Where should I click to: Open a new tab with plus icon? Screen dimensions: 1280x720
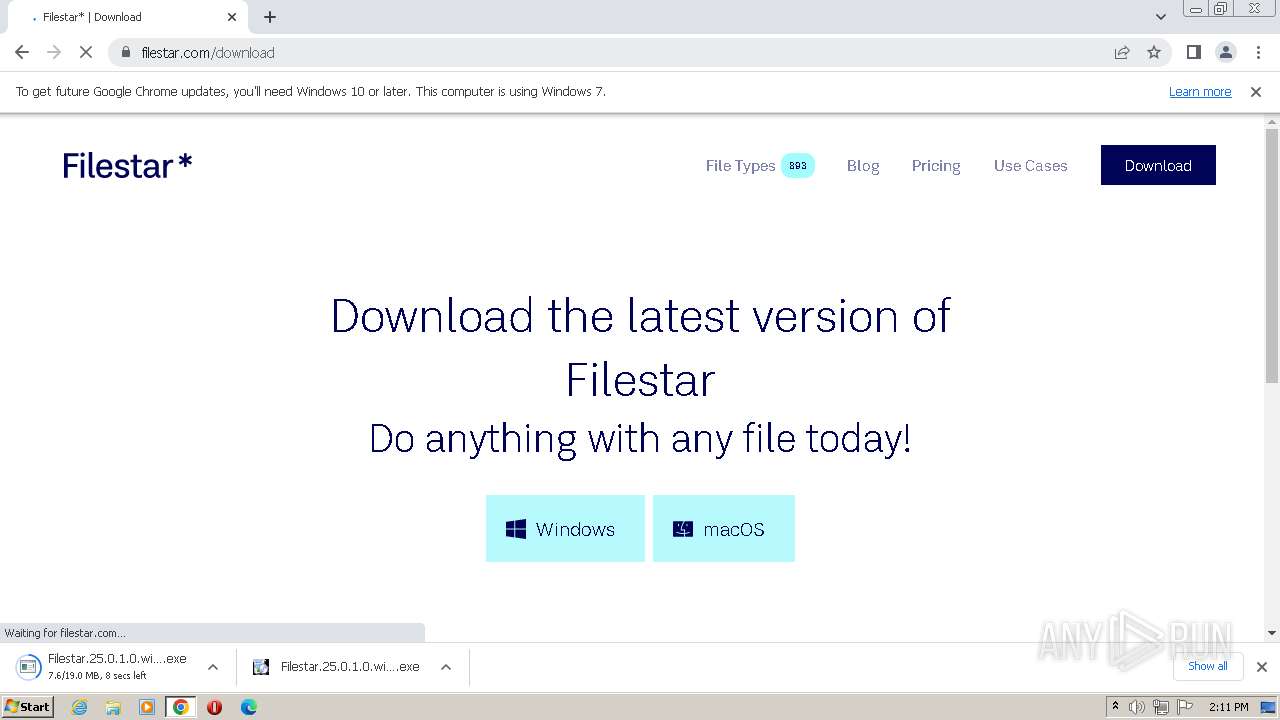pyautogui.click(x=270, y=17)
